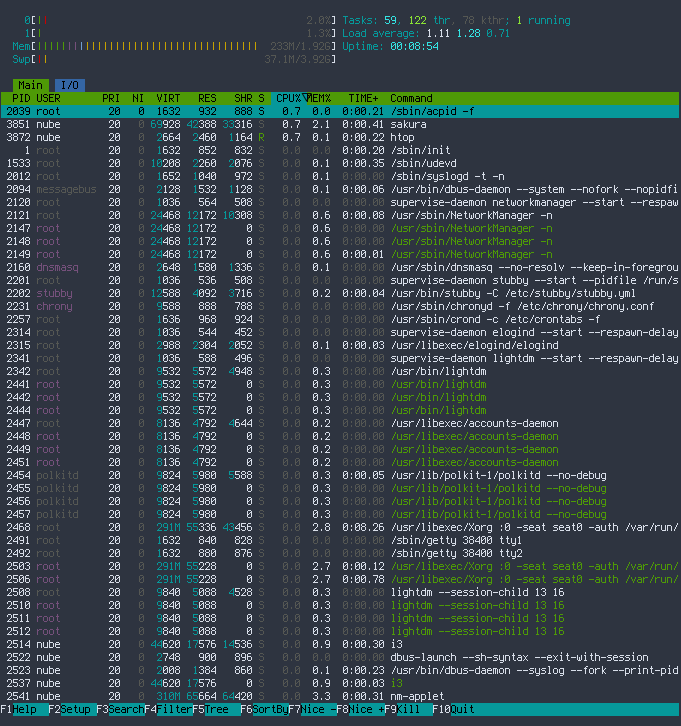This screenshot has height=726, width=681.
Task: Select Xorg process row PID 2468
Action: (x=340, y=527)
